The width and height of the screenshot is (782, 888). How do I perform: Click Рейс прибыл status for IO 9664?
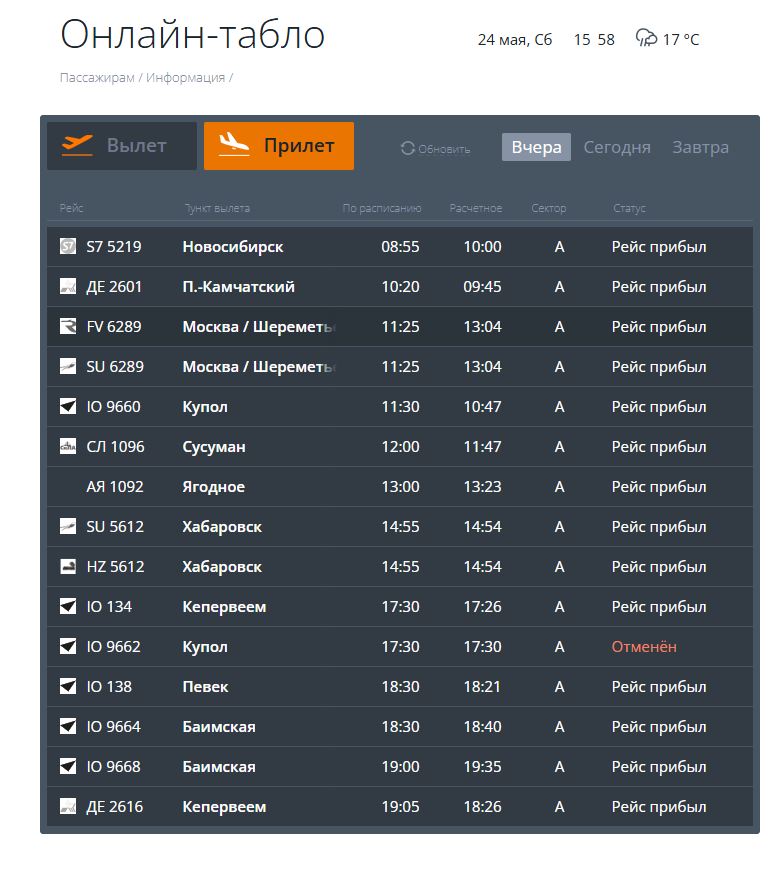(x=659, y=727)
